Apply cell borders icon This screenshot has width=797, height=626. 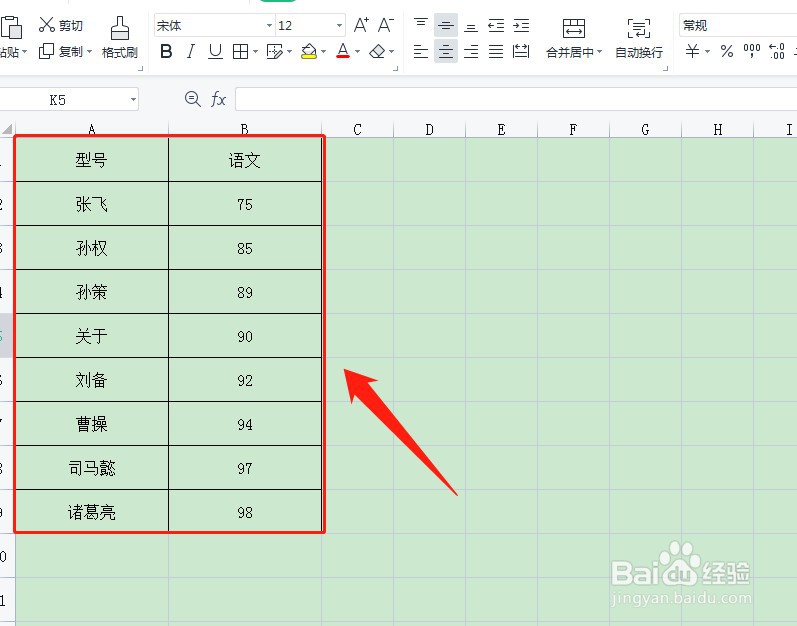(240, 51)
